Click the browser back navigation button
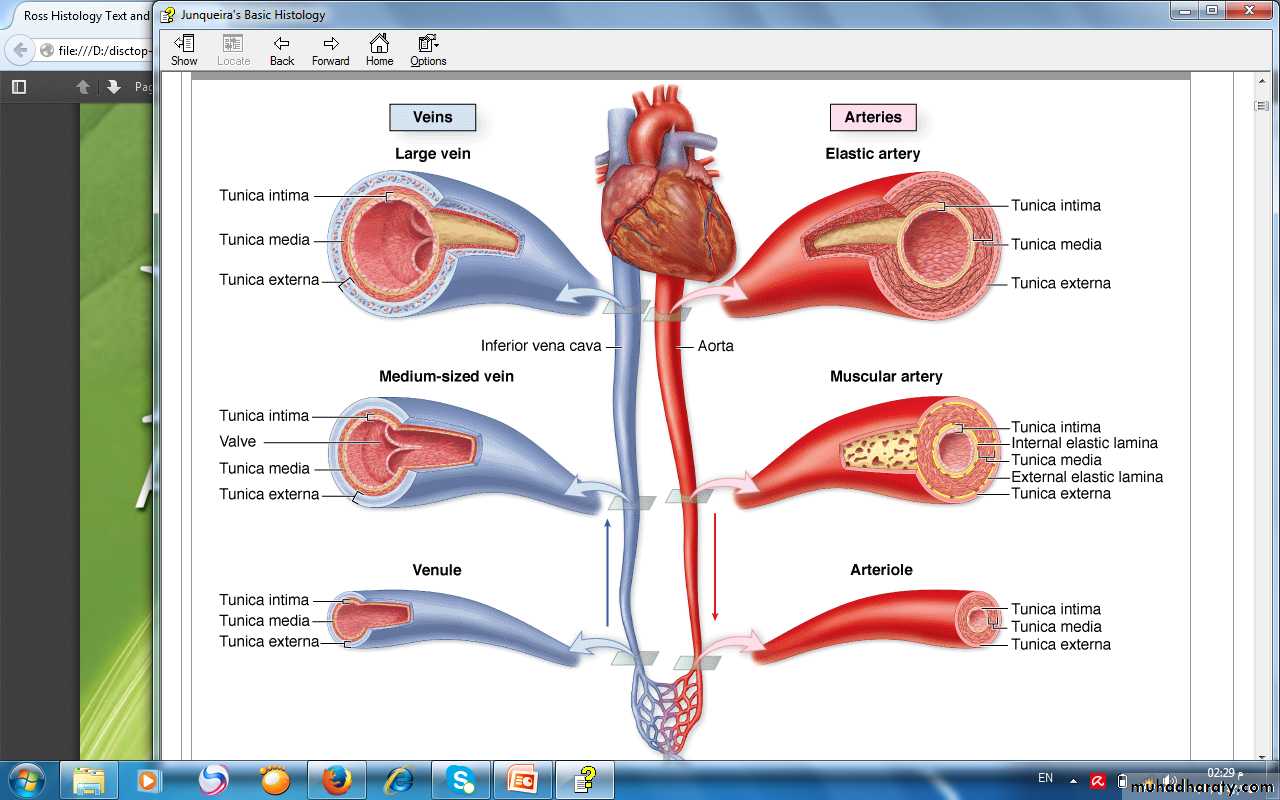The image size is (1280, 800). point(20,50)
